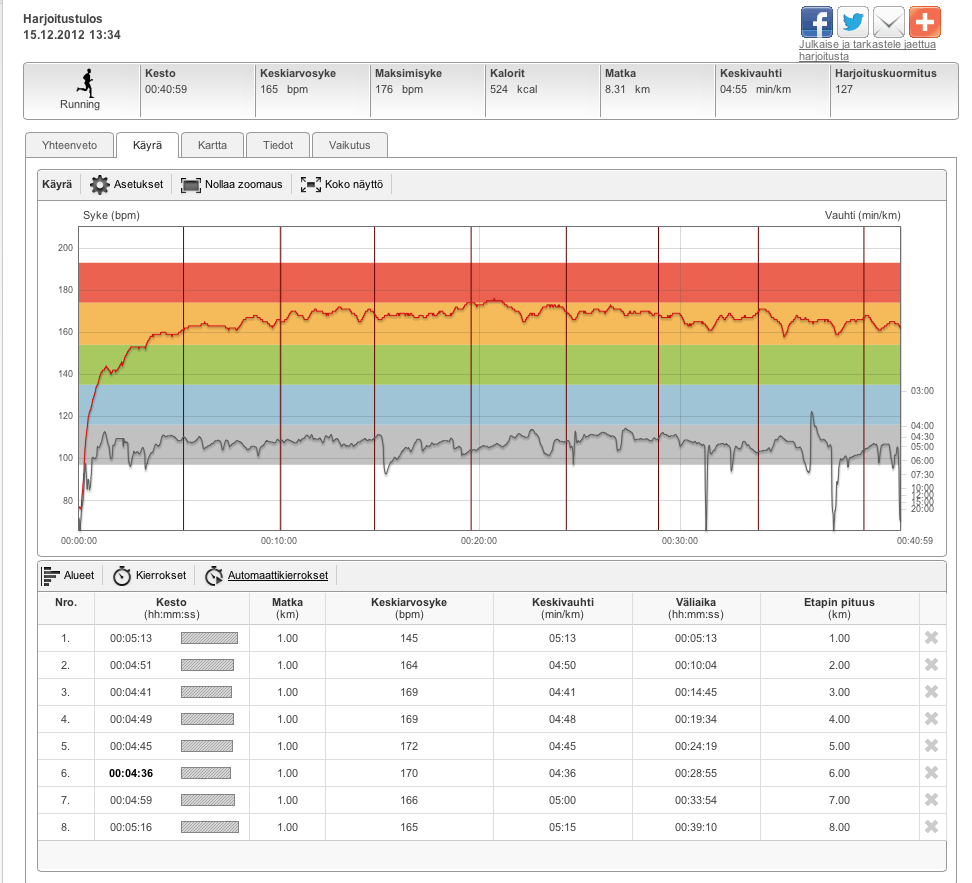Open the Automaattikierrokset link
The width and height of the screenshot is (972, 883).
click(x=278, y=575)
